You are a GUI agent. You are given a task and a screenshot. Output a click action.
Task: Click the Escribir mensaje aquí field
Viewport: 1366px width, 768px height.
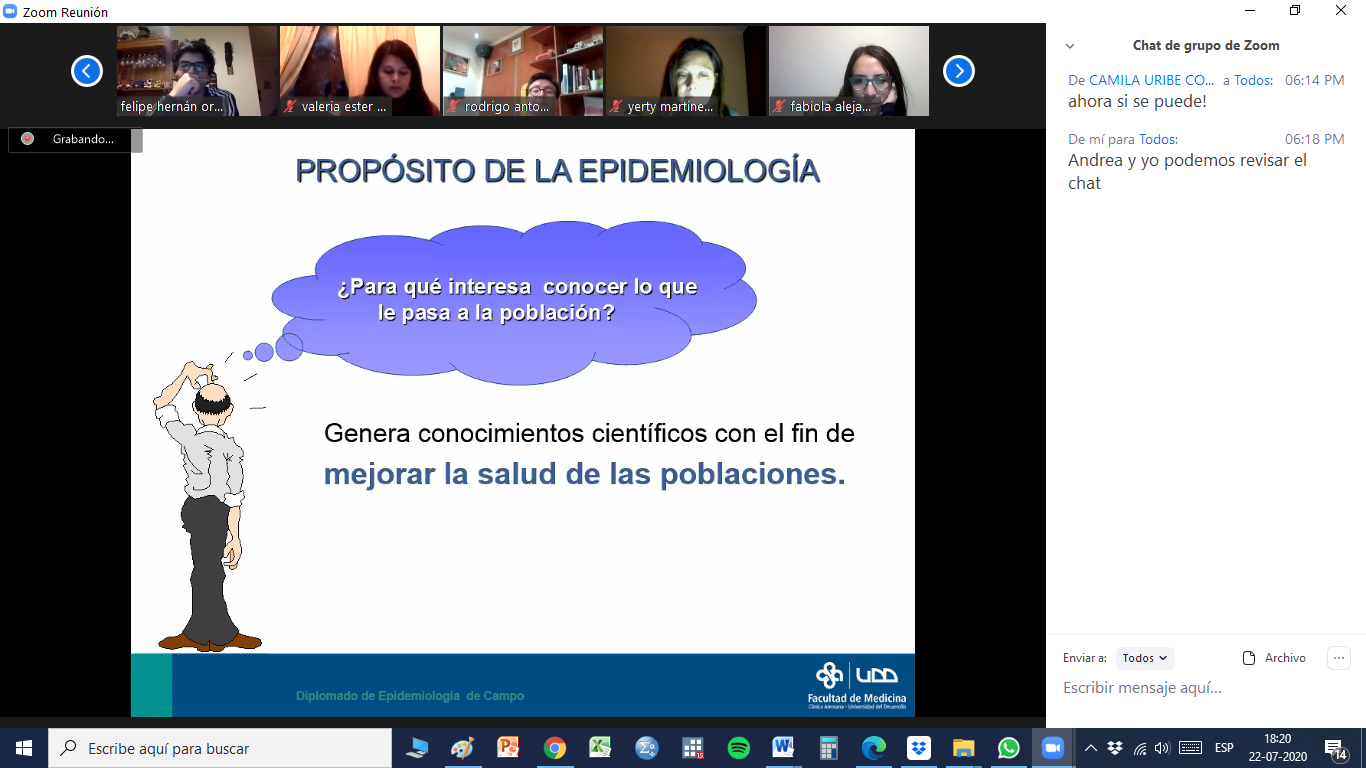click(x=1200, y=688)
